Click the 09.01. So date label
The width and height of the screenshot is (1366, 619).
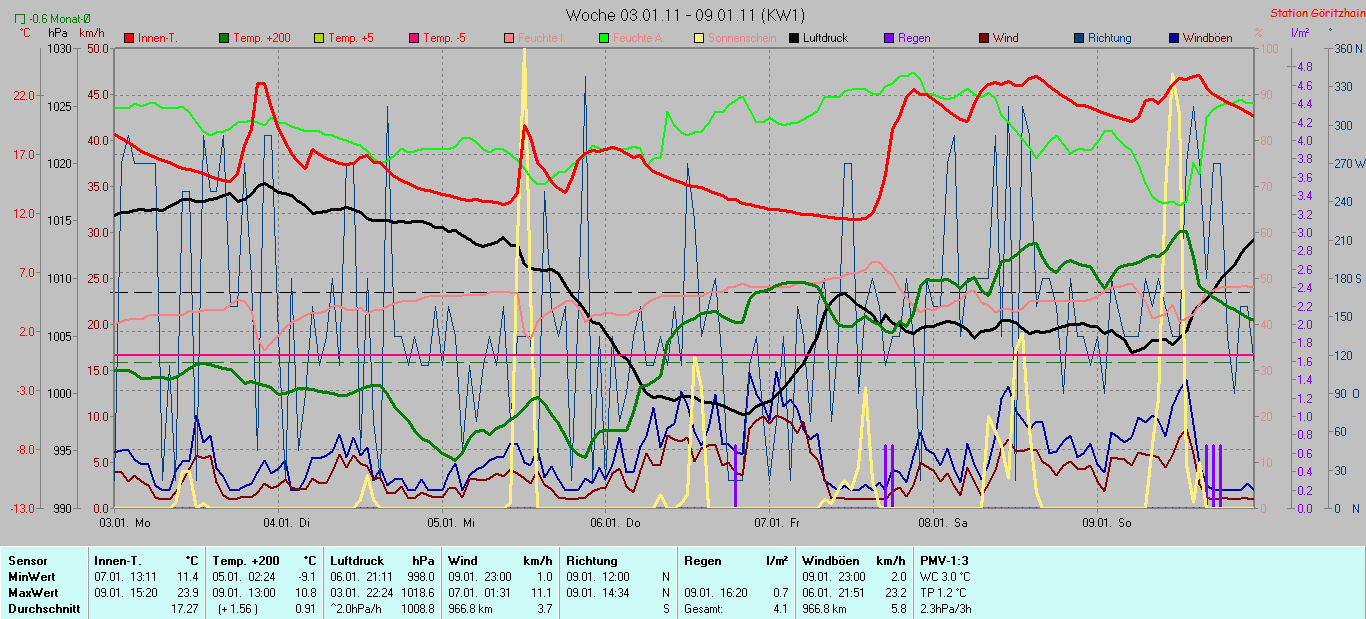coord(1107,521)
